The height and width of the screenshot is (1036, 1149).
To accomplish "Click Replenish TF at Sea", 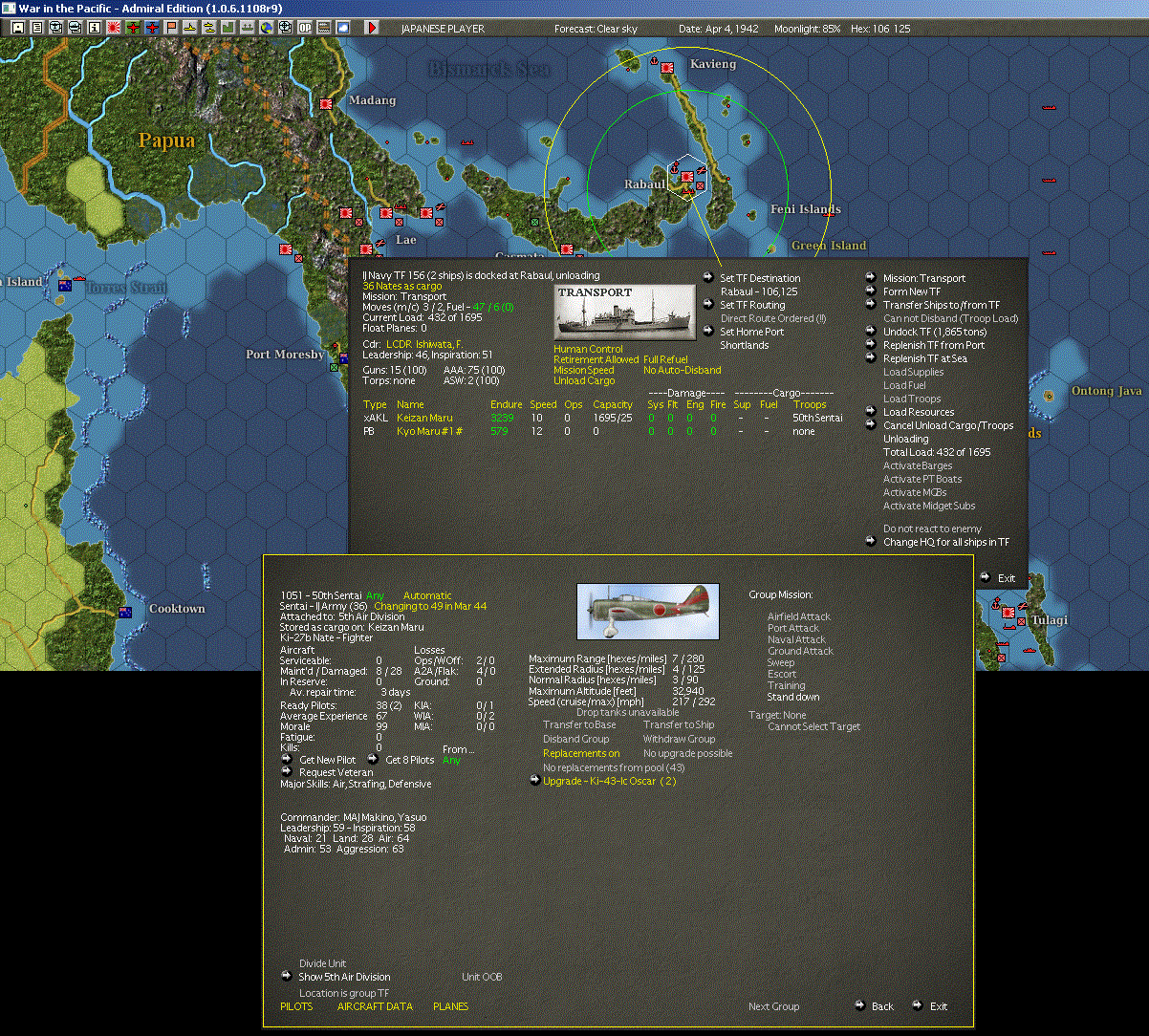I will pos(924,358).
